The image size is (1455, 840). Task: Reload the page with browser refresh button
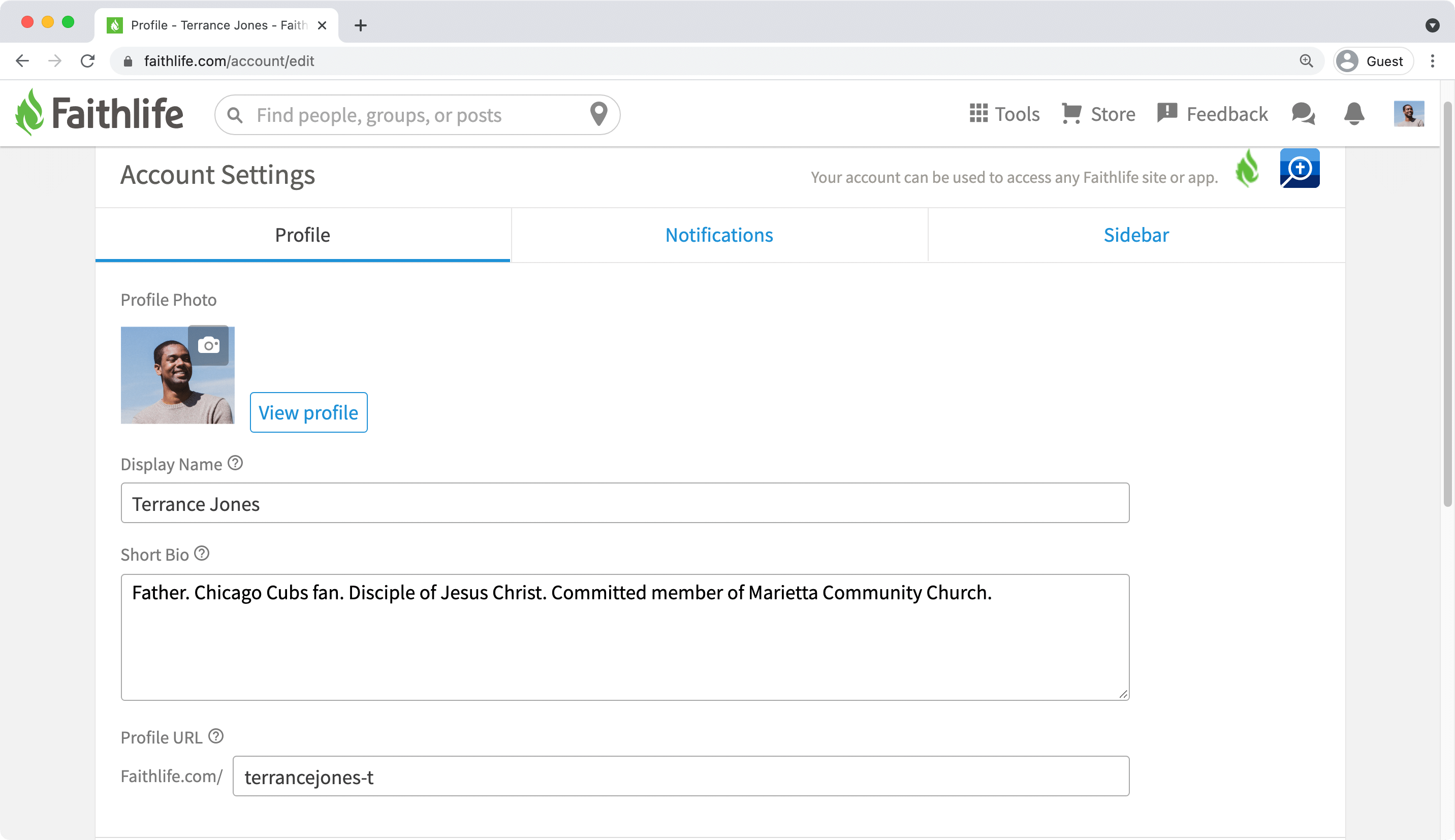click(88, 61)
